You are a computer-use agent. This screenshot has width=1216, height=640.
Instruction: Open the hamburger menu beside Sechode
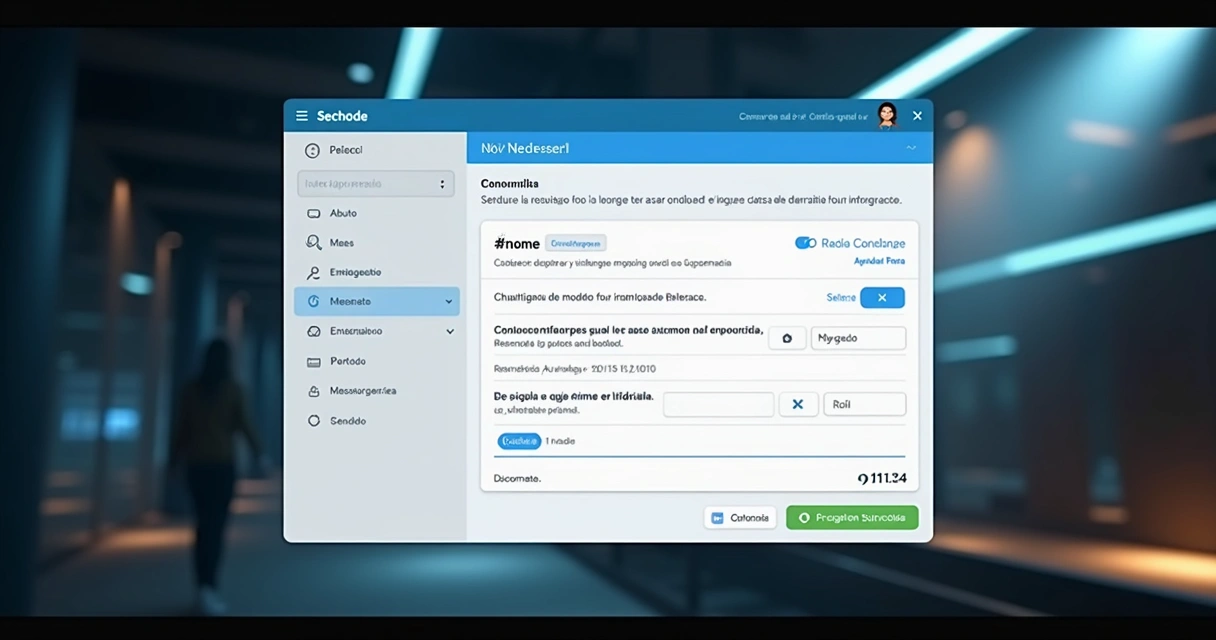[301, 116]
